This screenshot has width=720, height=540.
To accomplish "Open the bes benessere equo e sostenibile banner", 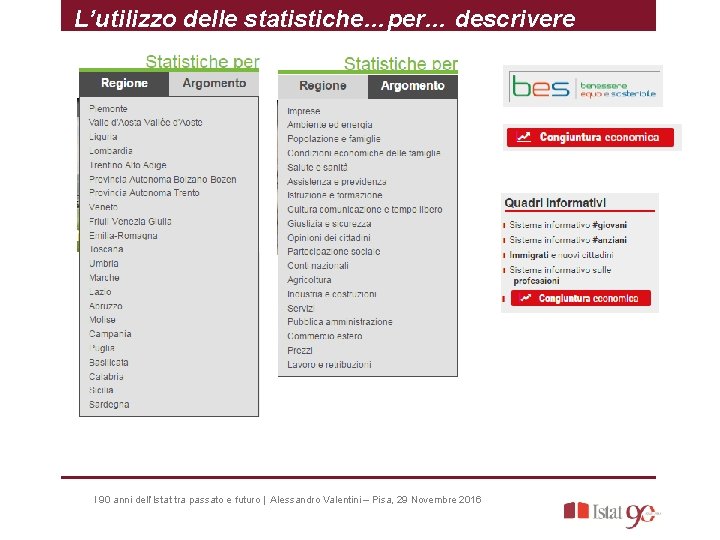I will coord(583,86).
